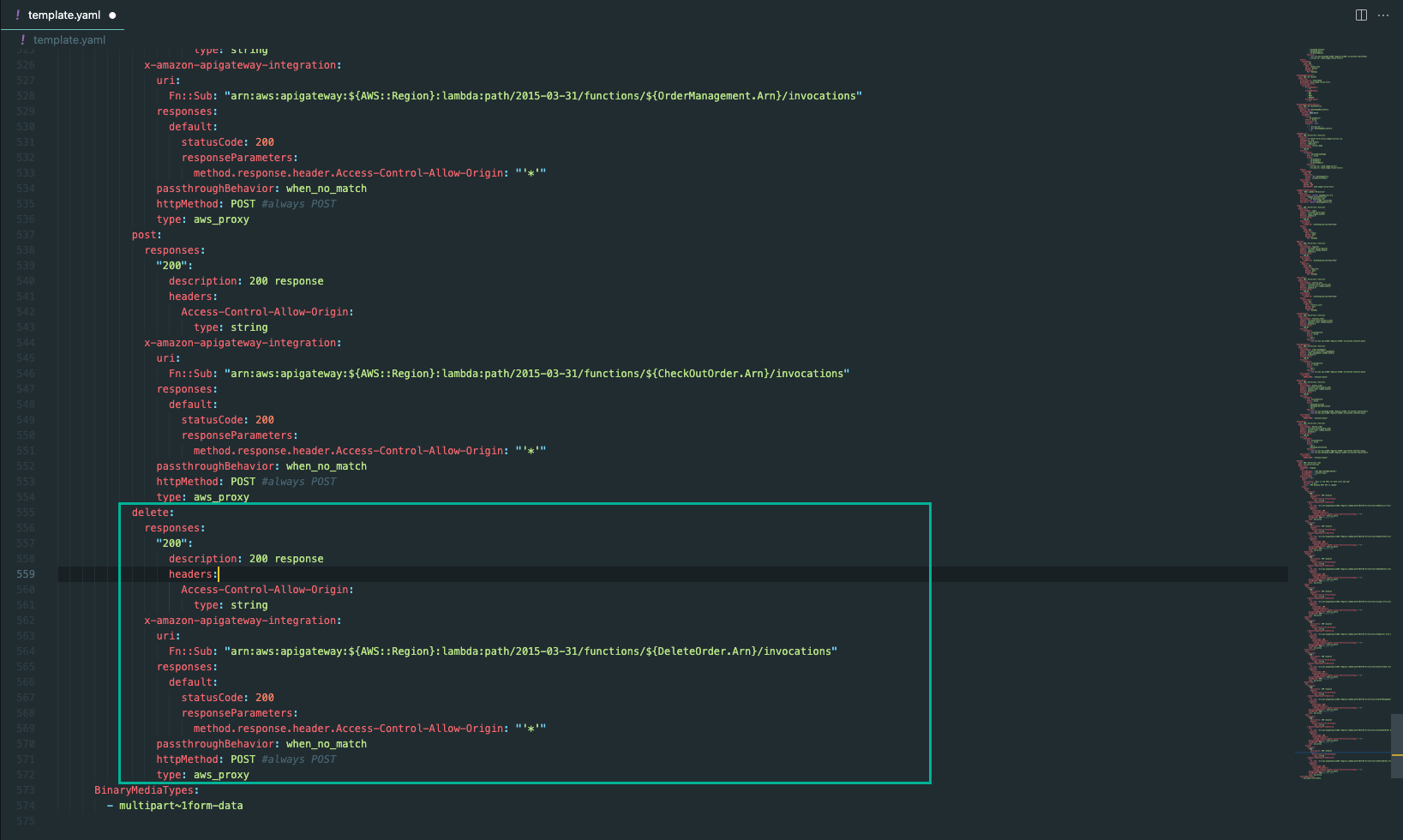
Task: Click 'type: aws_proxy' on line 536
Action: (x=203, y=219)
